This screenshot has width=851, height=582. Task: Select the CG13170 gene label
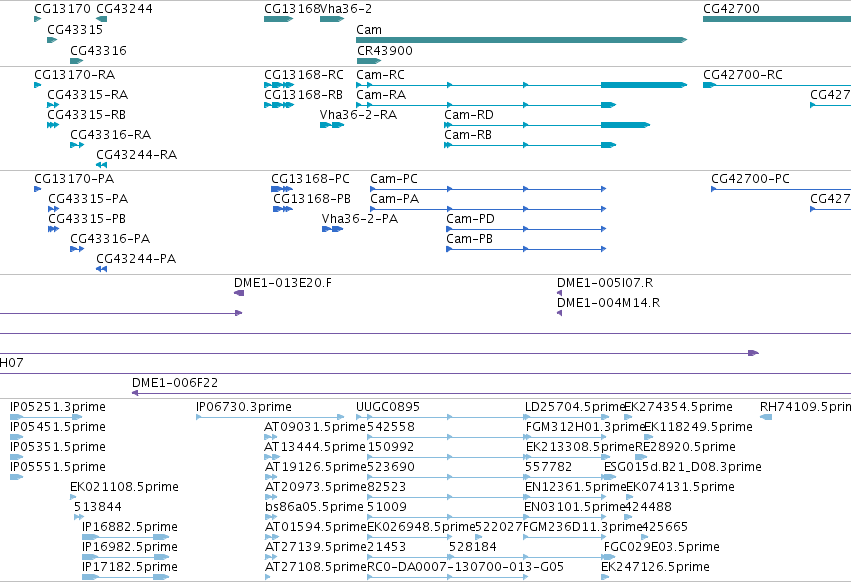[62, 9]
